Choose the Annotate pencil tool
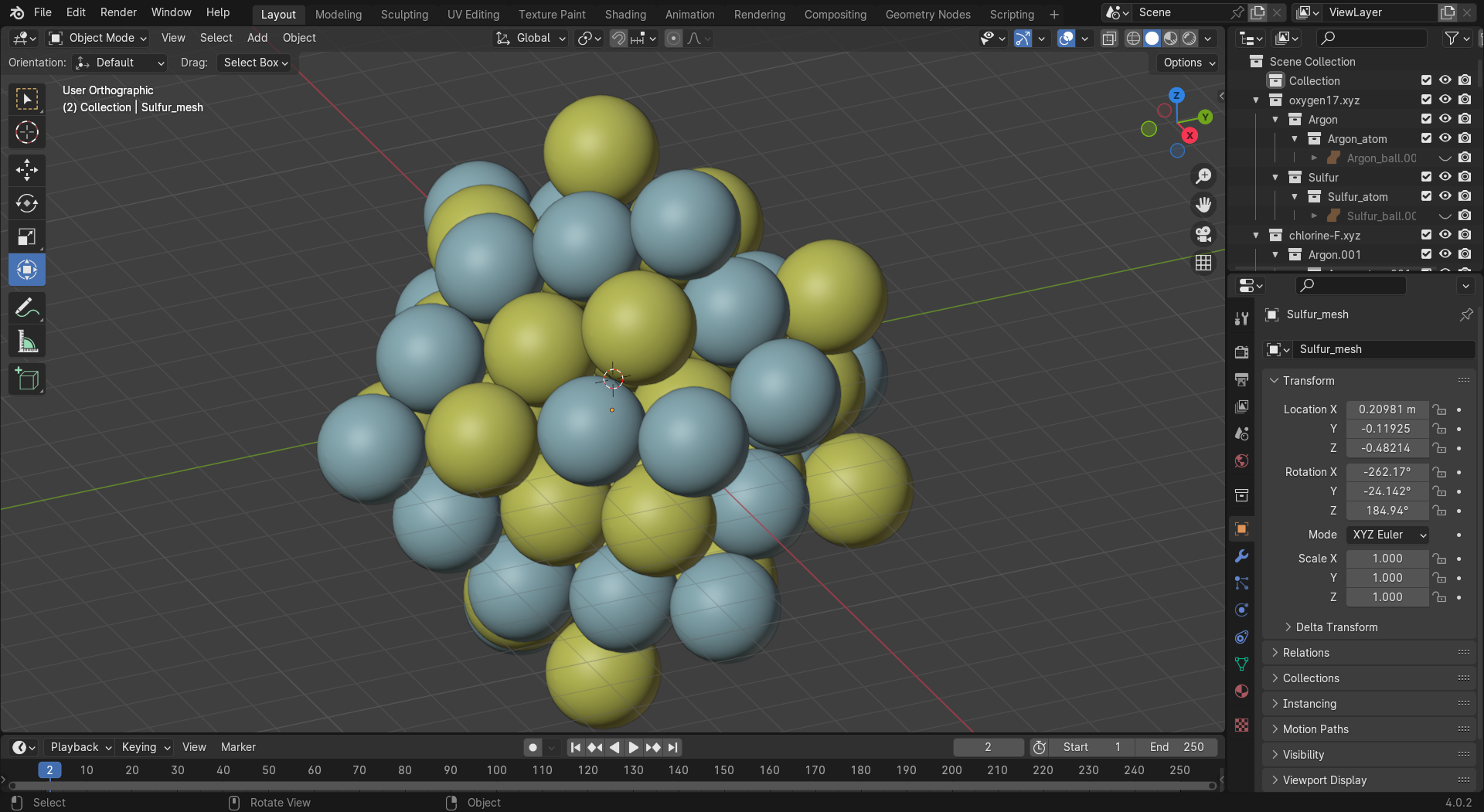The width and height of the screenshot is (1484, 812). pos(27,308)
